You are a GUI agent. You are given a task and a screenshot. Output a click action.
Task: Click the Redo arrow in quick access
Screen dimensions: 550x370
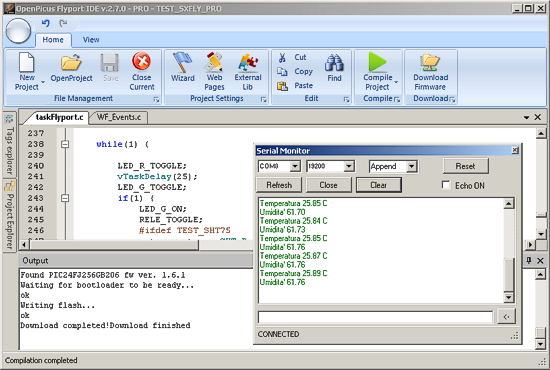pos(63,23)
